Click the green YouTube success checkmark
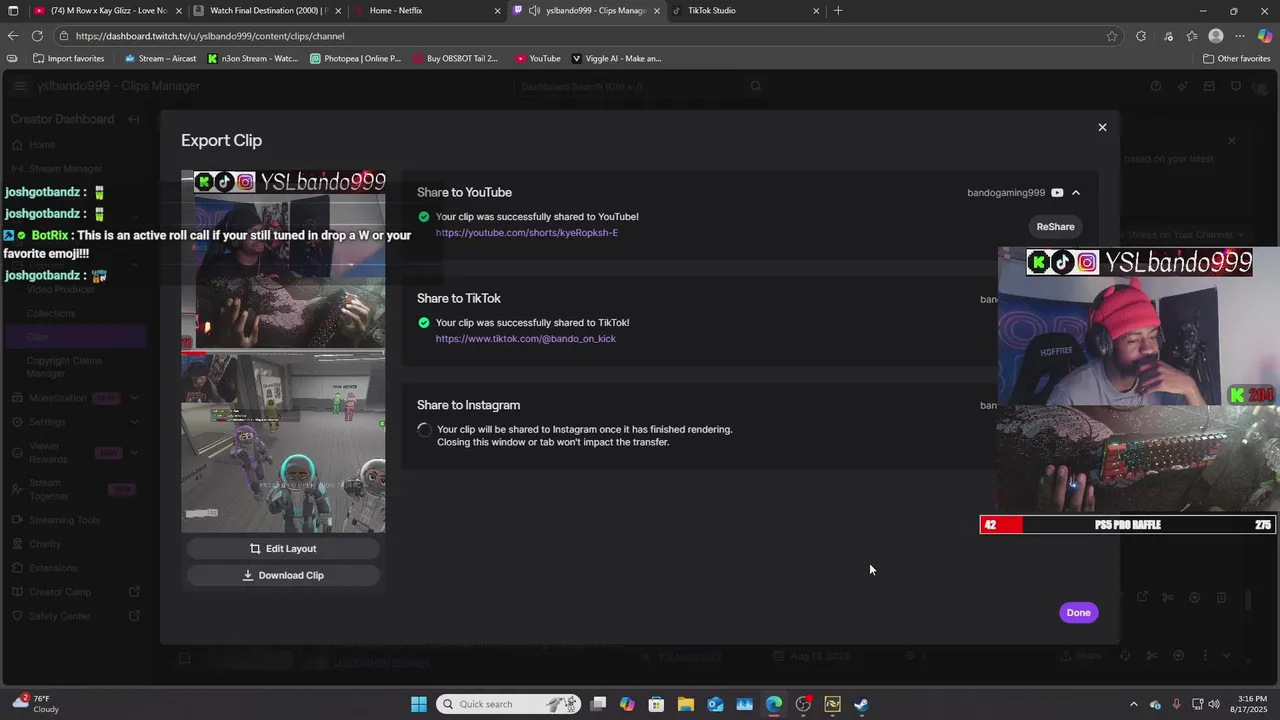This screenshot has height=720, width=1280. pyautogui.click(x=424, y=217)
